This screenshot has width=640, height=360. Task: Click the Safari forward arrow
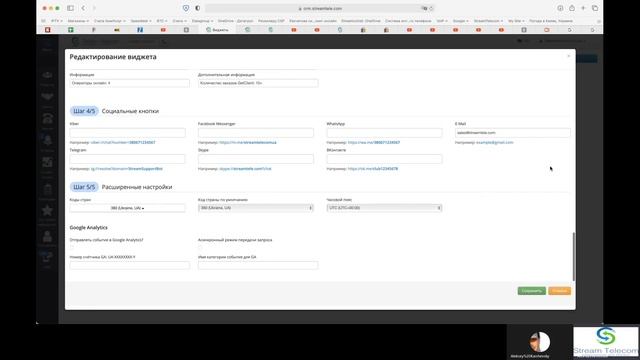(94, 8)
